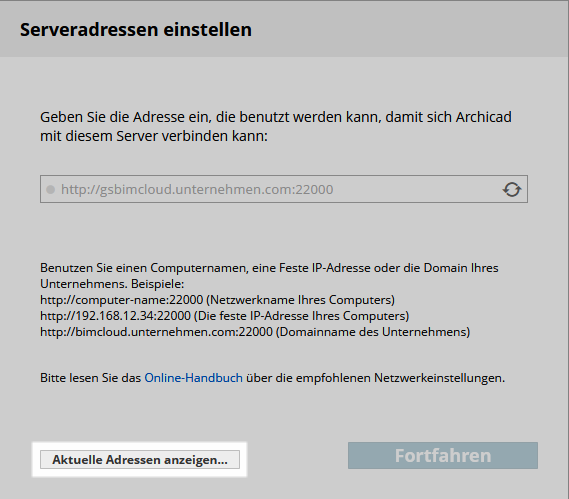569x499 pixels.
Task: Click the gray status dot before the URL
Action: pos(50,189)
